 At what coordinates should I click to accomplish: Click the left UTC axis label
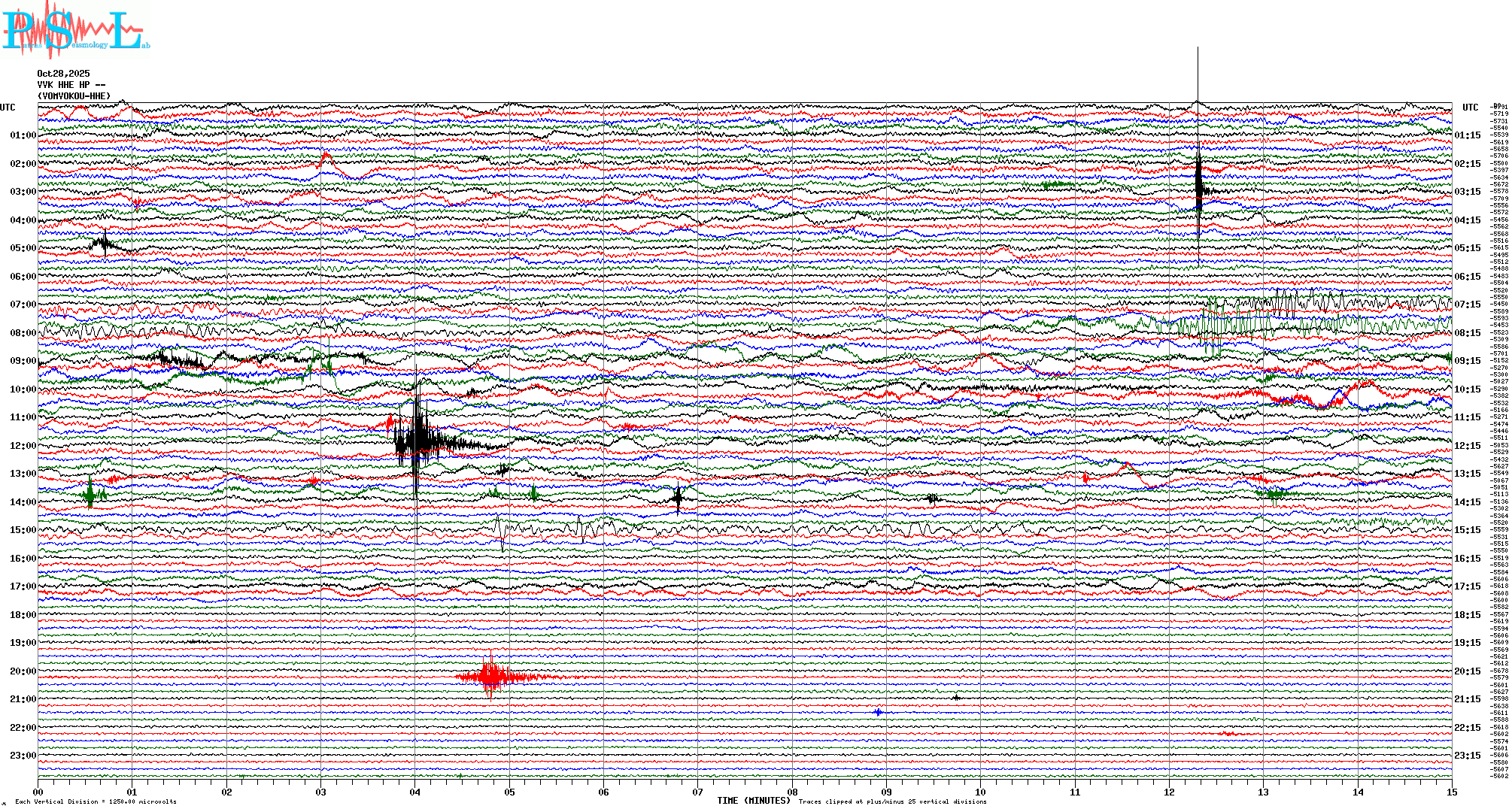tap(8, 108)
